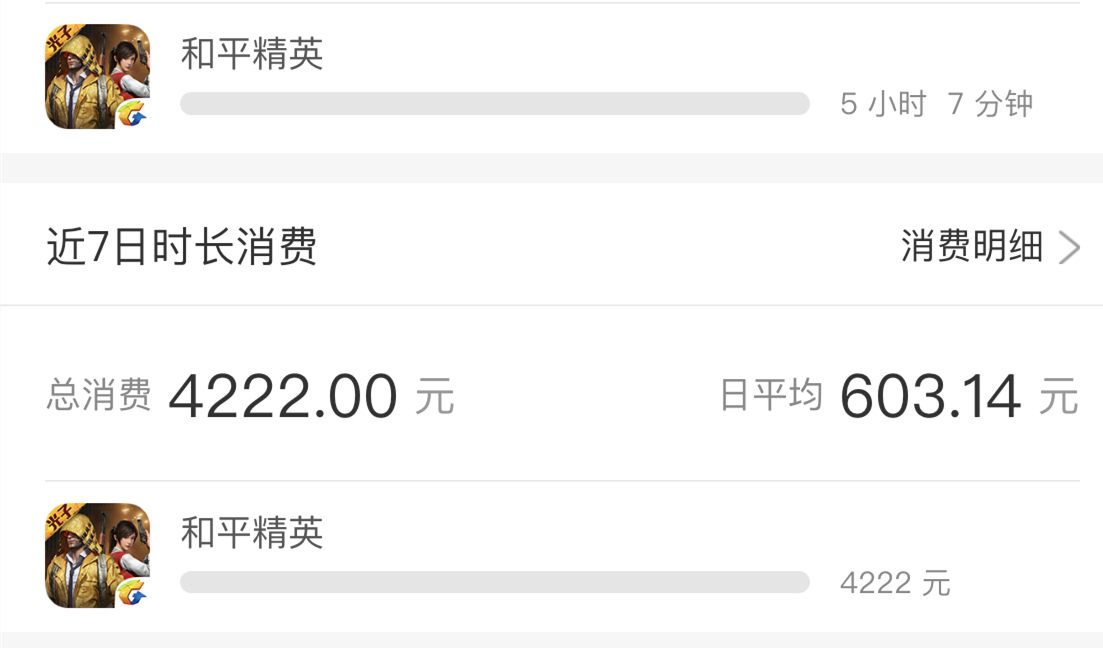Click the 和平精英 title in the top row
The image size is (1103, 648).
tap(253, 56)
